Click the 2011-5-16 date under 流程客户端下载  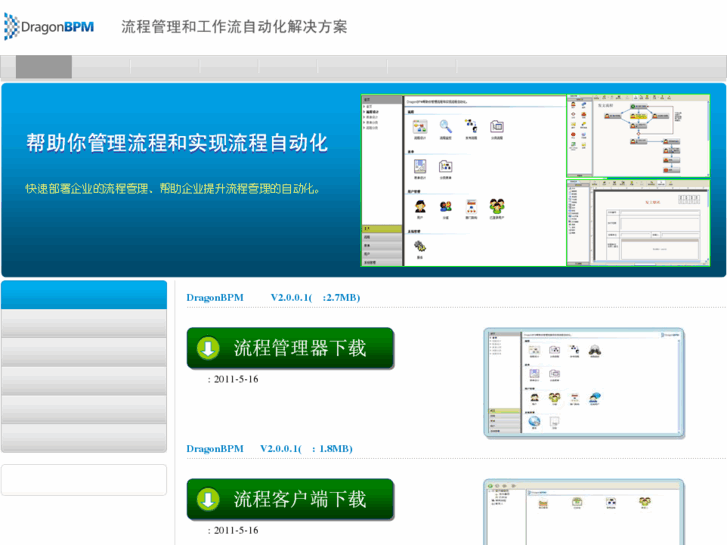click(236, 530)
